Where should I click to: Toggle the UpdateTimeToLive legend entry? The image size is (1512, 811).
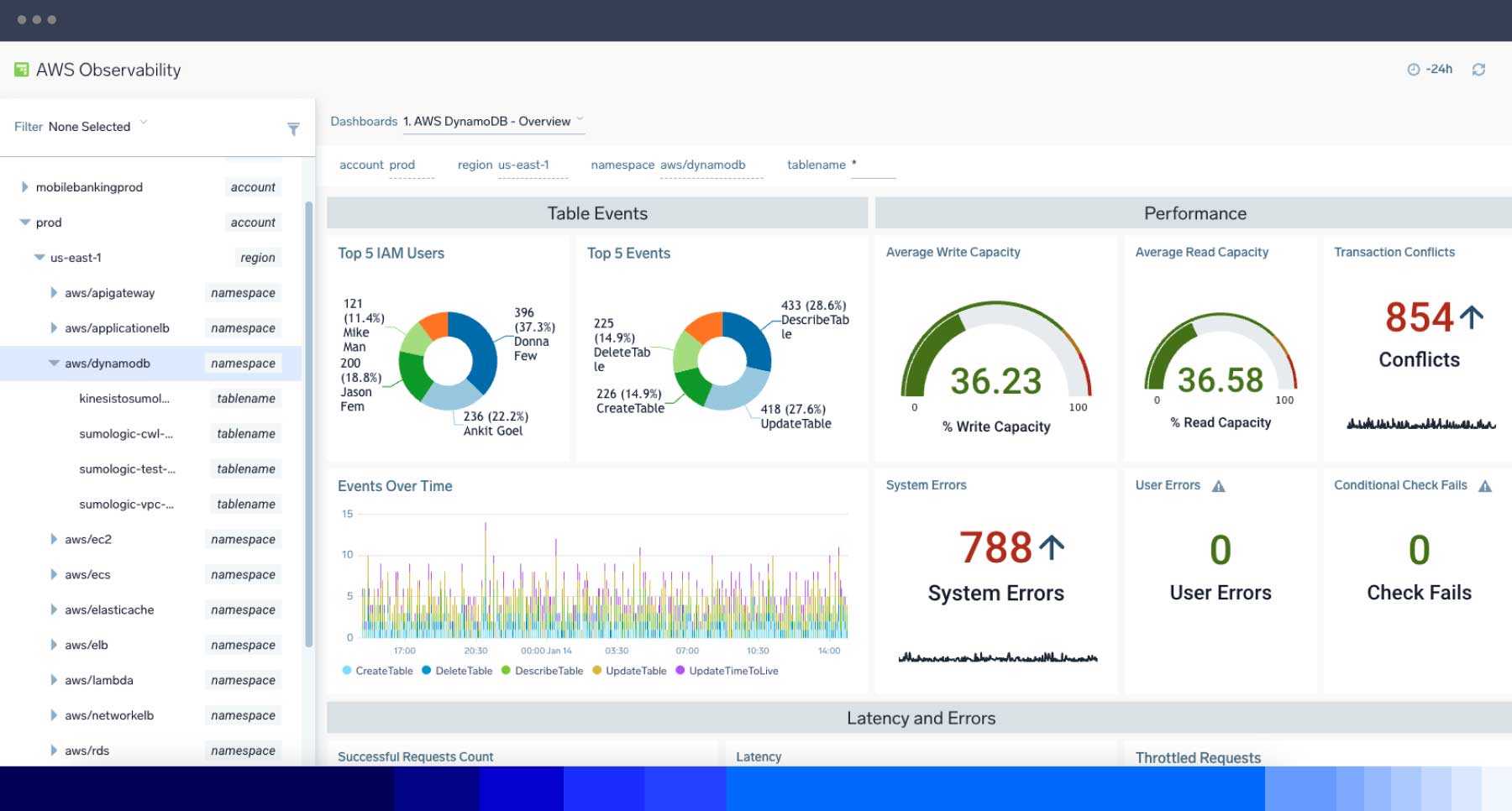(727, 671)
